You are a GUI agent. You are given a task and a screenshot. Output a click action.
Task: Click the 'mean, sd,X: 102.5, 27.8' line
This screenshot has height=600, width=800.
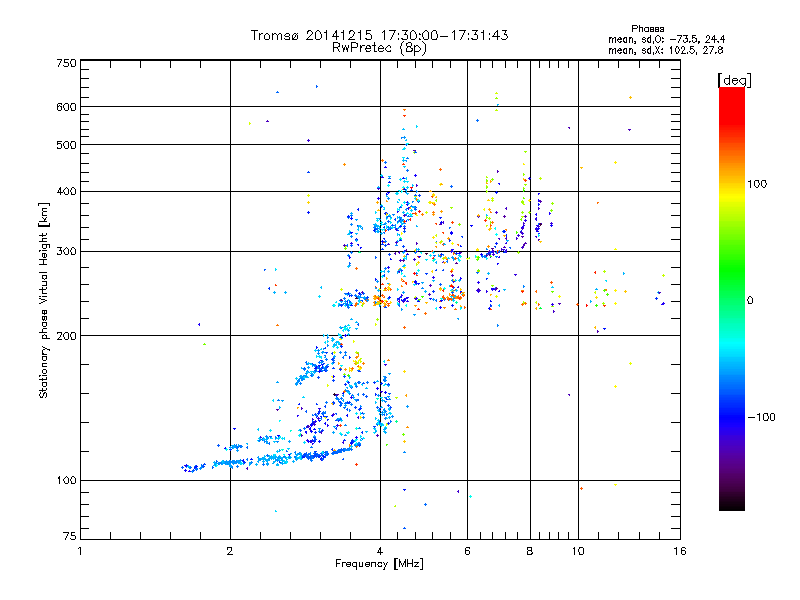(x=665, y=50)
